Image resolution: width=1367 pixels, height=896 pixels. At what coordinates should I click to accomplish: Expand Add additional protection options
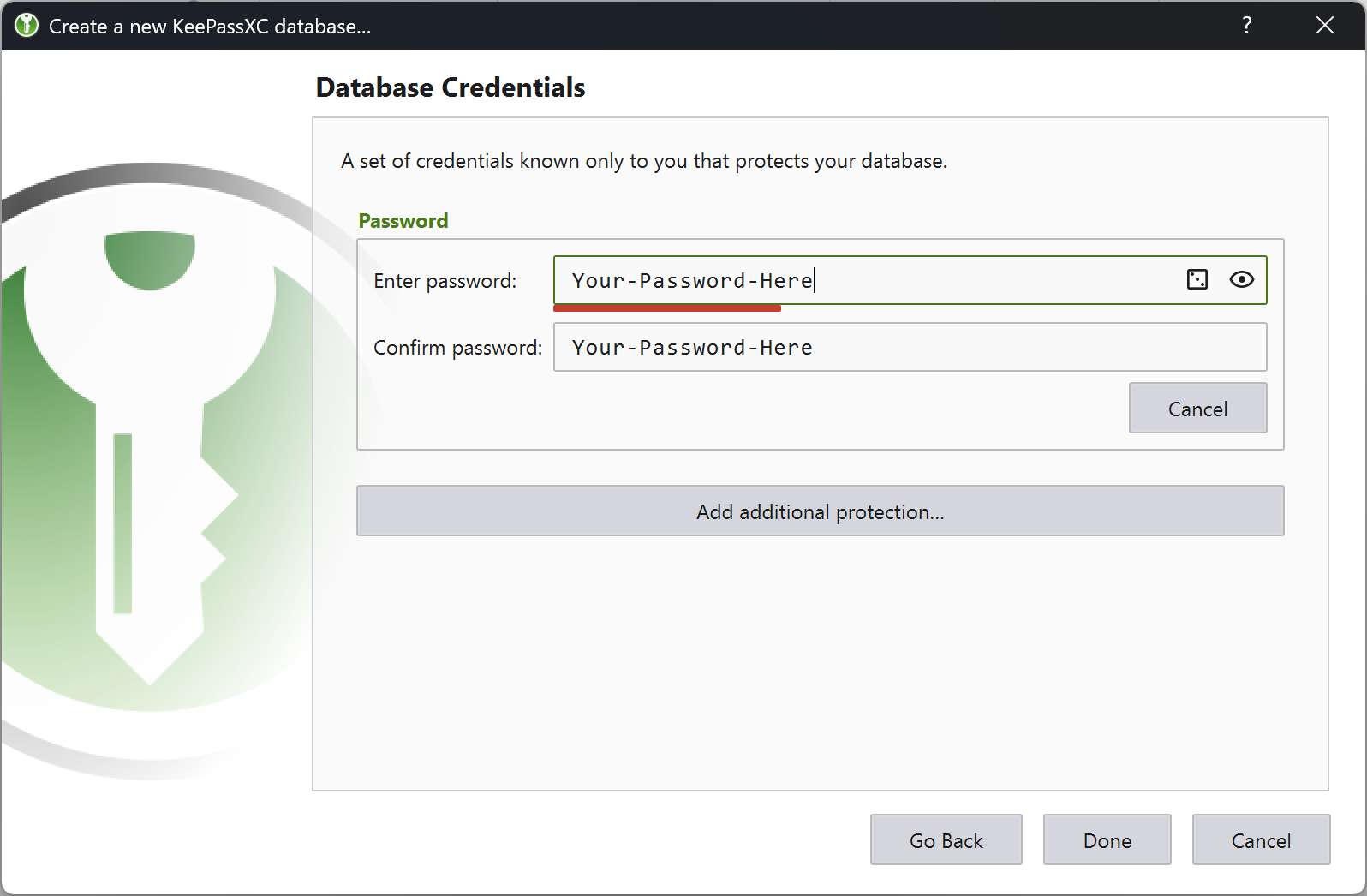[x=820, y=511]
